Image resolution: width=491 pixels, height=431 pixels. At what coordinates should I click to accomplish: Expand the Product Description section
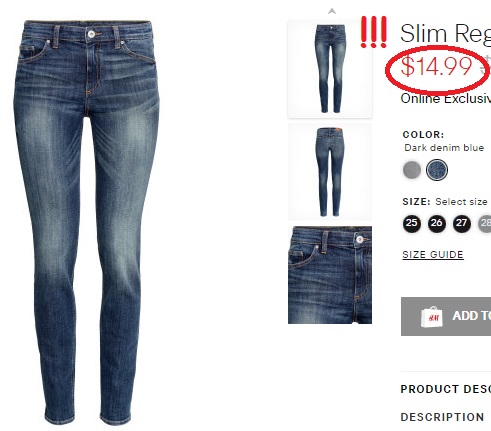(x=446, y=389)
